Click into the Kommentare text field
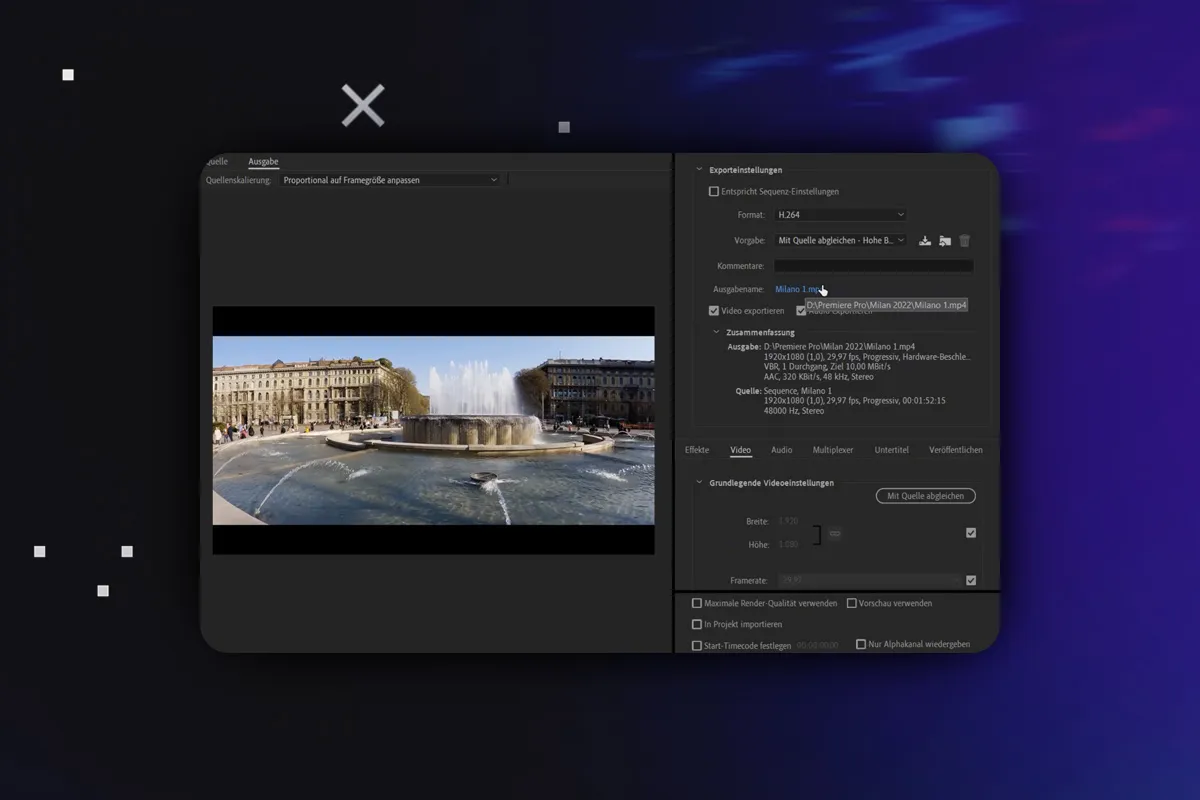Image resolution: width=1200 pixels, height=800 pixels. click(x=873, y=266)
